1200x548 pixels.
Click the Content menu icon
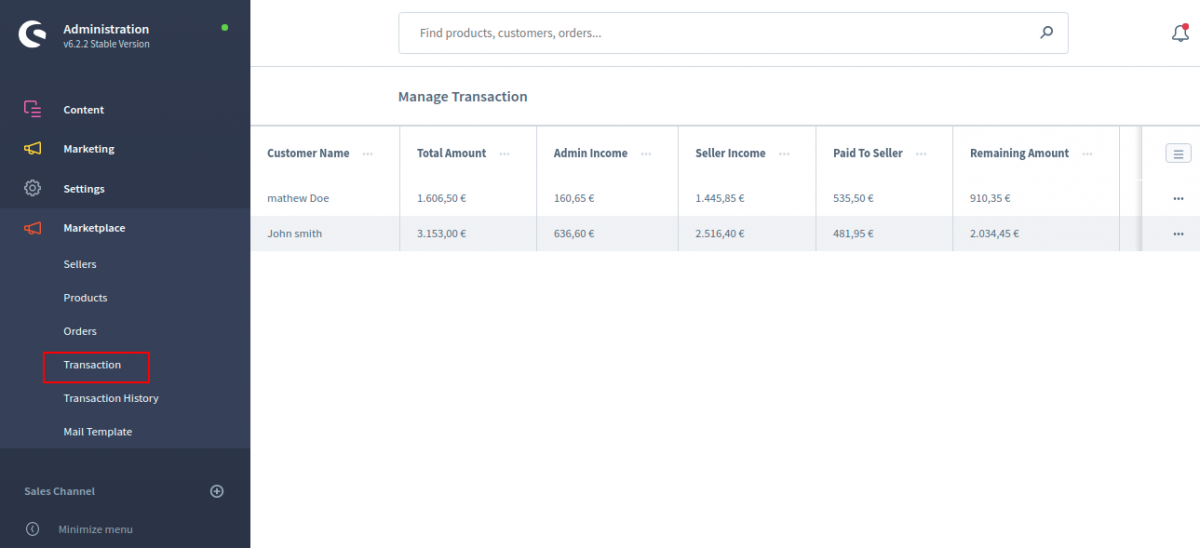(x=32, y=109)
